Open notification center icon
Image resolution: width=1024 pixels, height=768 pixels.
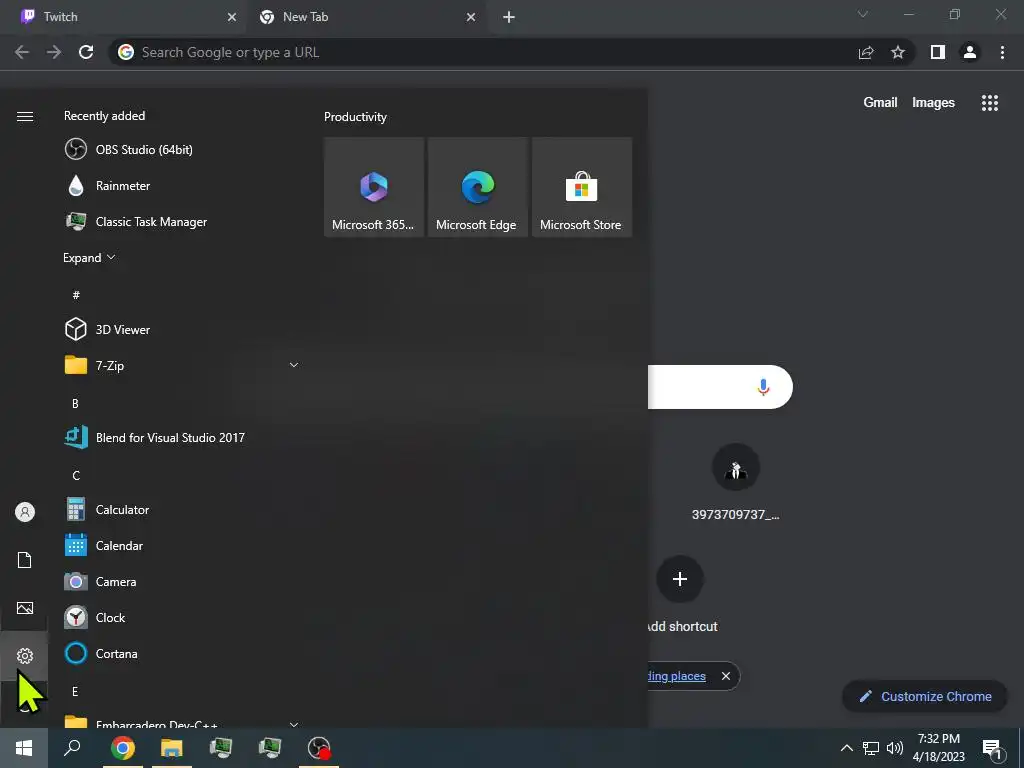pos(992,748)
